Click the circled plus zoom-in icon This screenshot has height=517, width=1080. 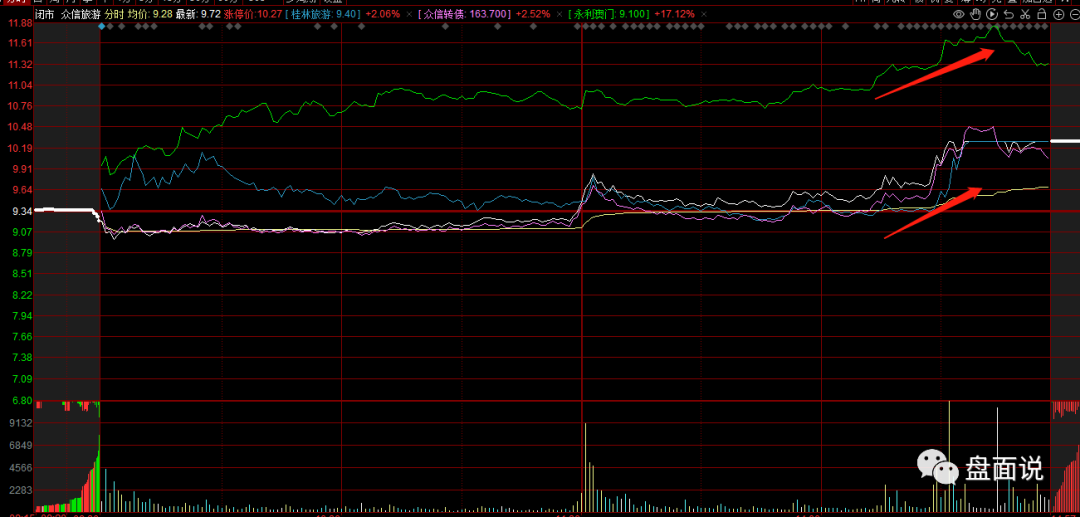1058,14
